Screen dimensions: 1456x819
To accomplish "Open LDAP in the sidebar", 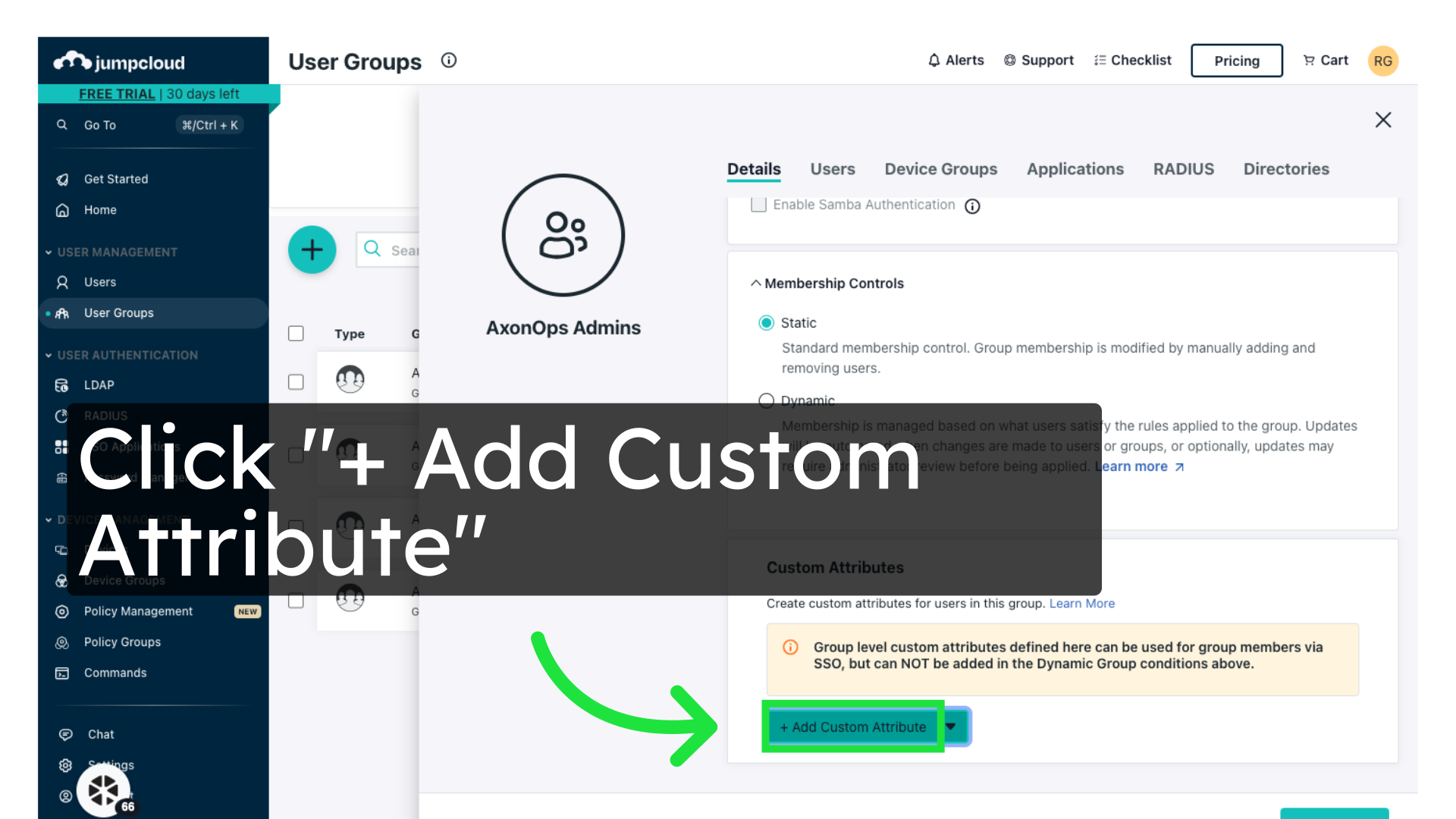I will click(99, 385).
